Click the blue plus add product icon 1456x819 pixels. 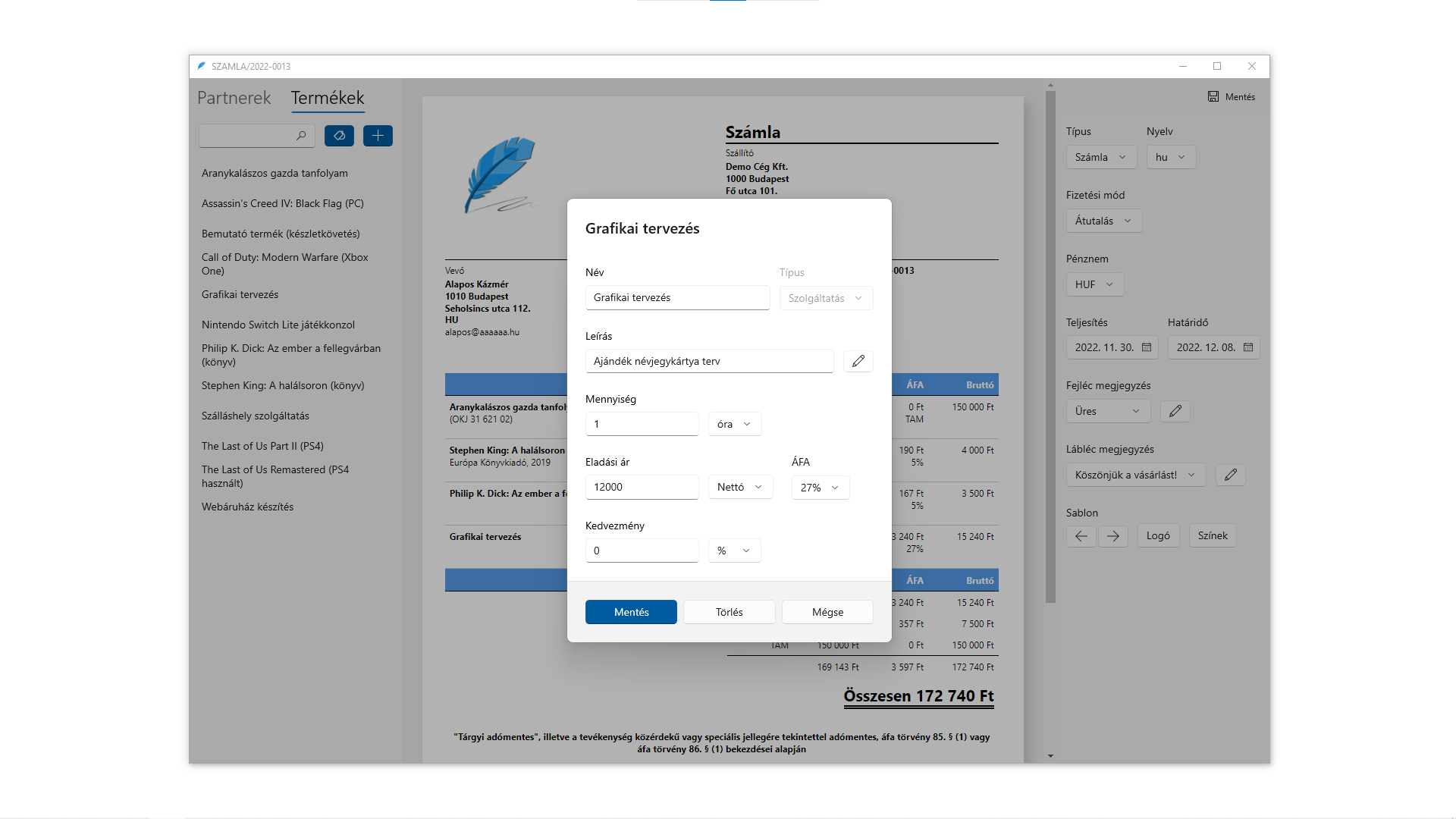click(378, 136)
